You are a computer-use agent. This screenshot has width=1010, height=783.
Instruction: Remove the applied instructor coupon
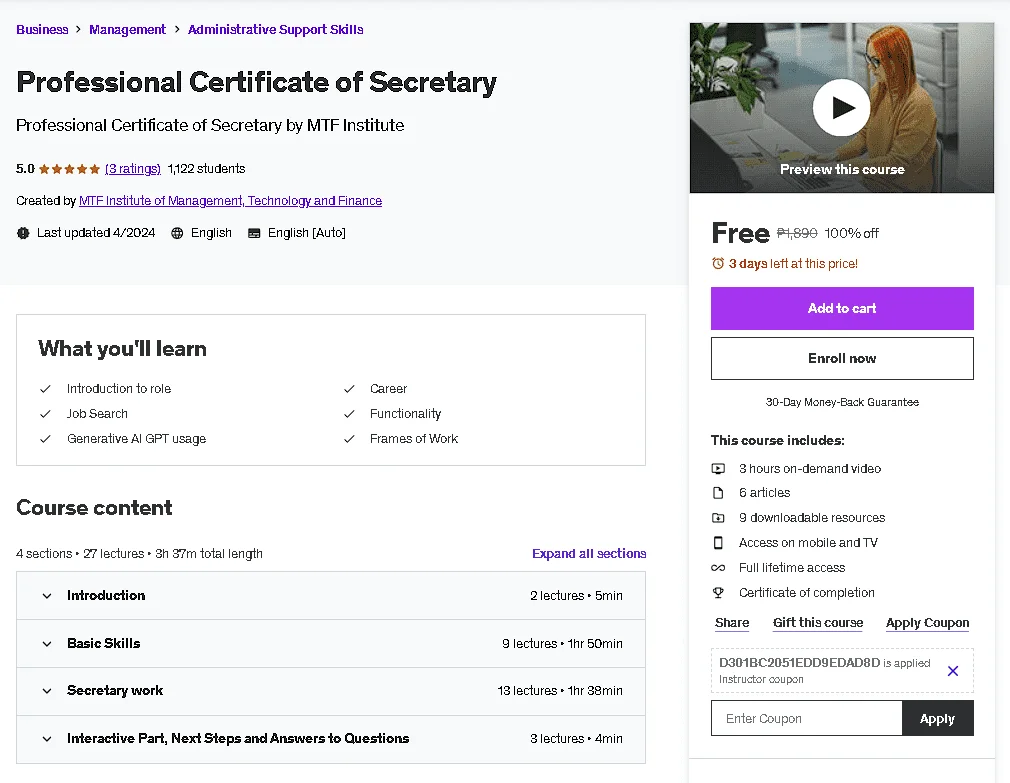point(953,671)
